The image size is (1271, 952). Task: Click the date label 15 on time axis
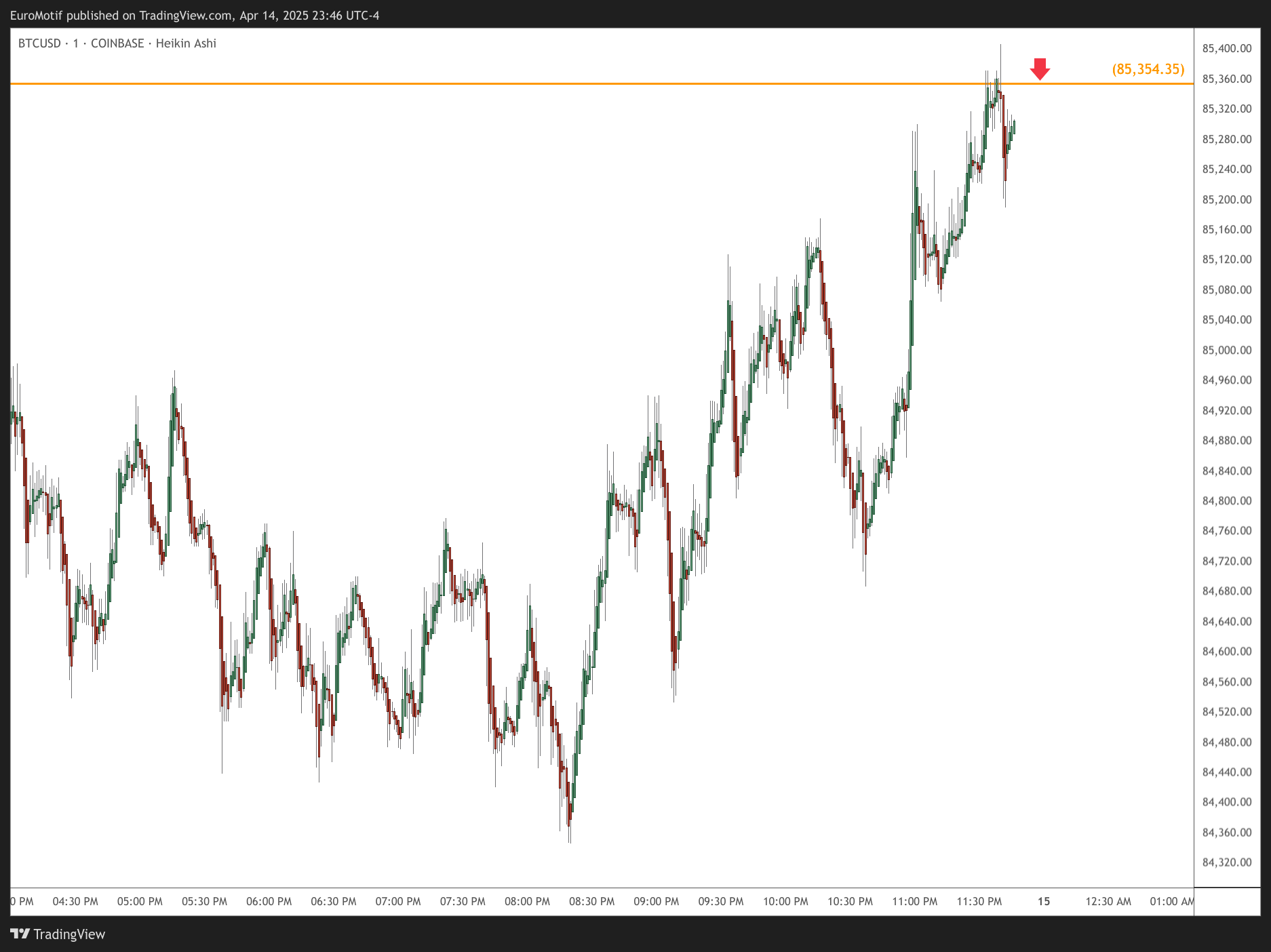point(1044,901)
